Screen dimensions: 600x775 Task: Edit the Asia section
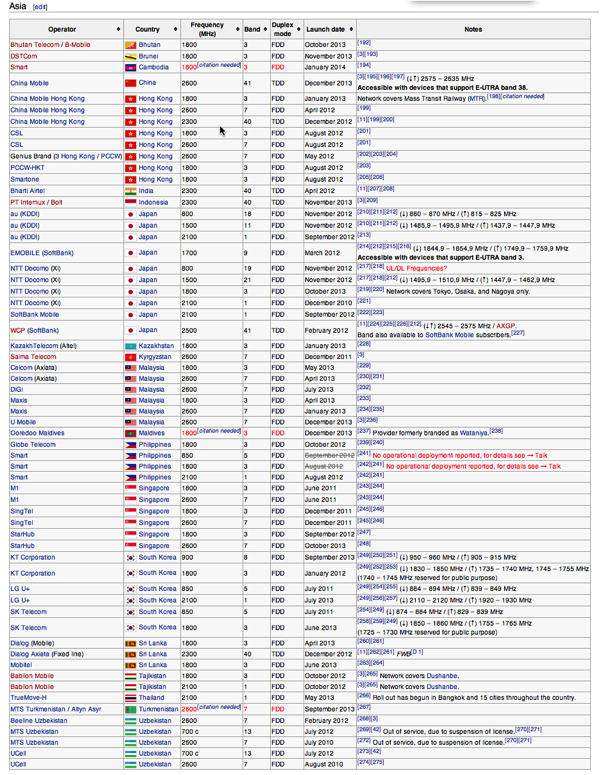click(x=40, y=7)
